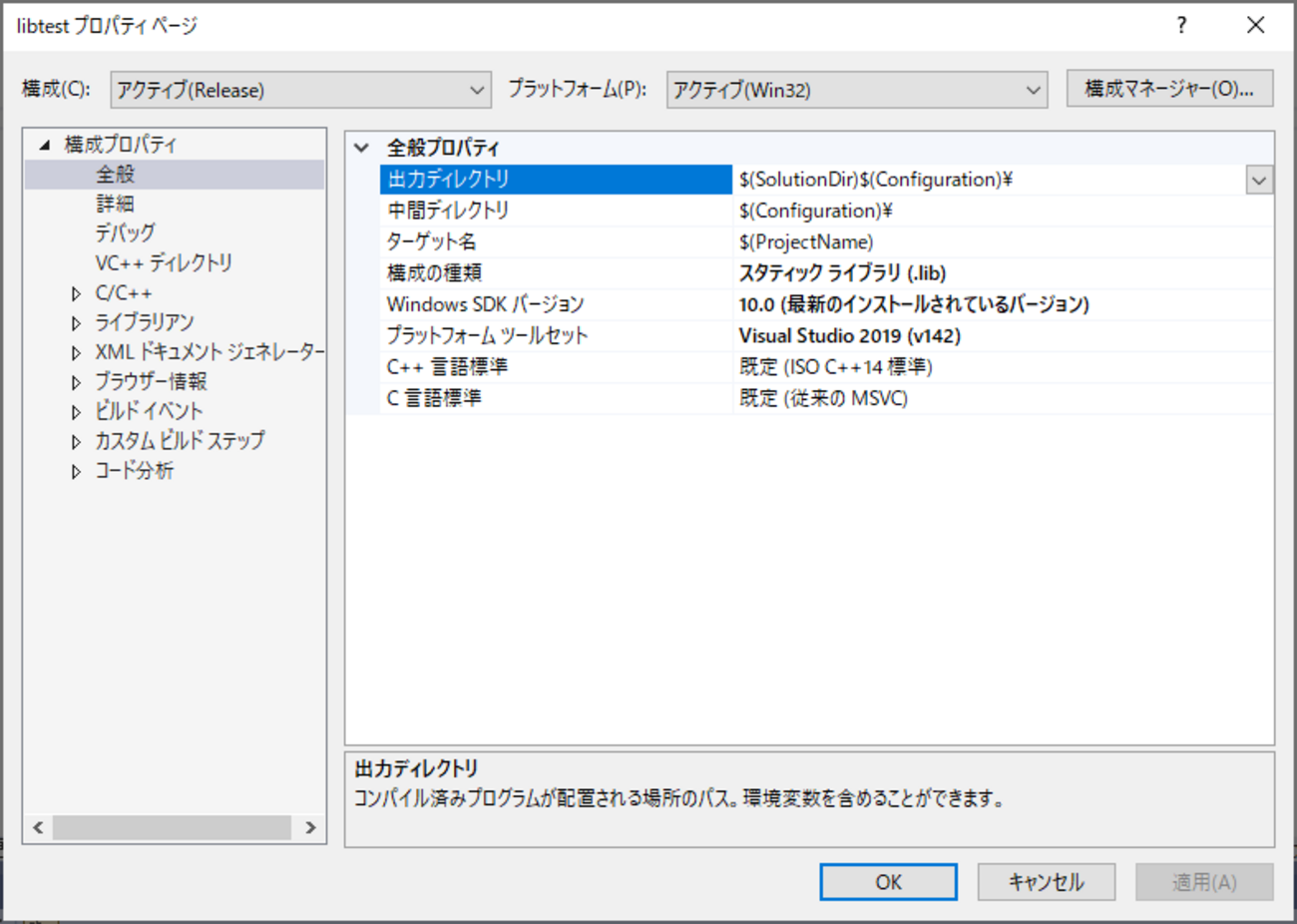Click the 構成マネージャー(O)... button
The image size is (1297, 924).
1169,89
